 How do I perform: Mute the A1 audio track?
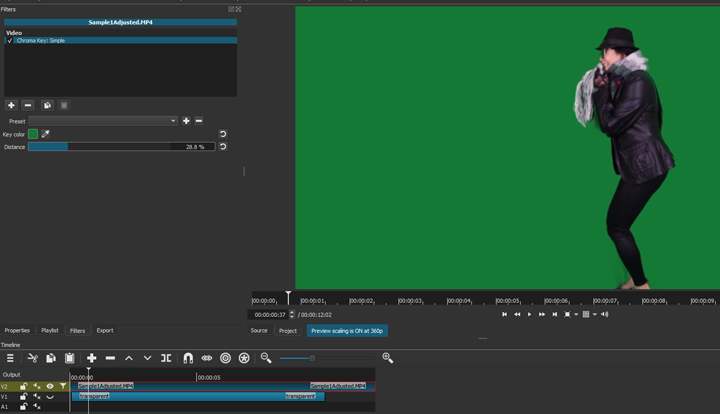(37, 407)
